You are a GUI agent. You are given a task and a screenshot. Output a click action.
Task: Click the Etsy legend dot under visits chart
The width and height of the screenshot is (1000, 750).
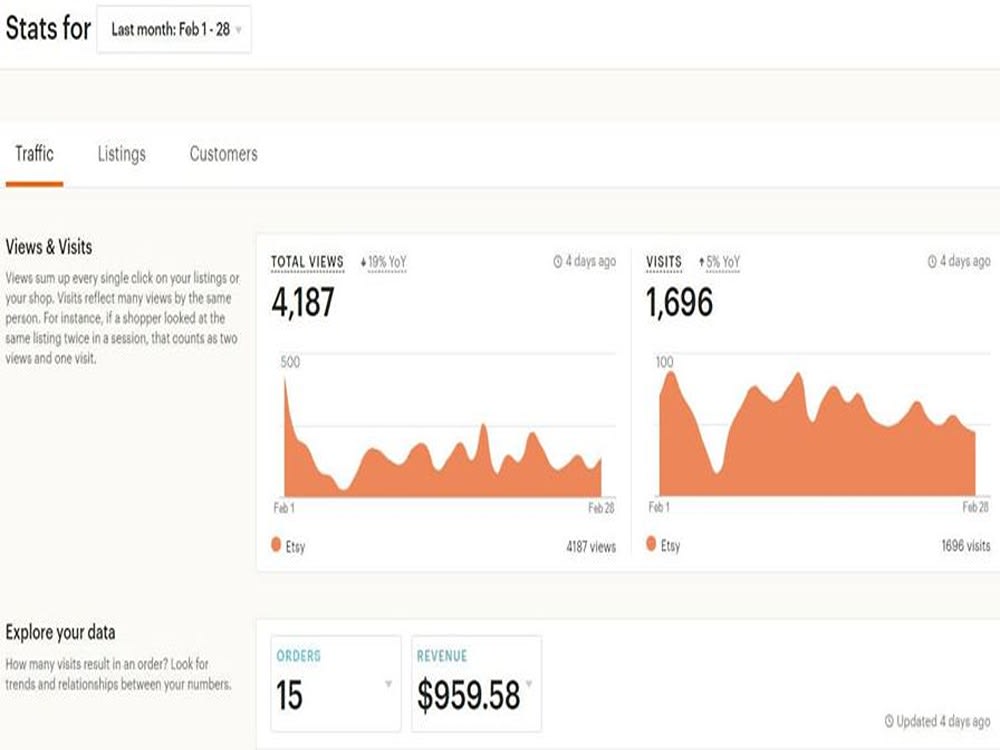[x=651, y=544]
